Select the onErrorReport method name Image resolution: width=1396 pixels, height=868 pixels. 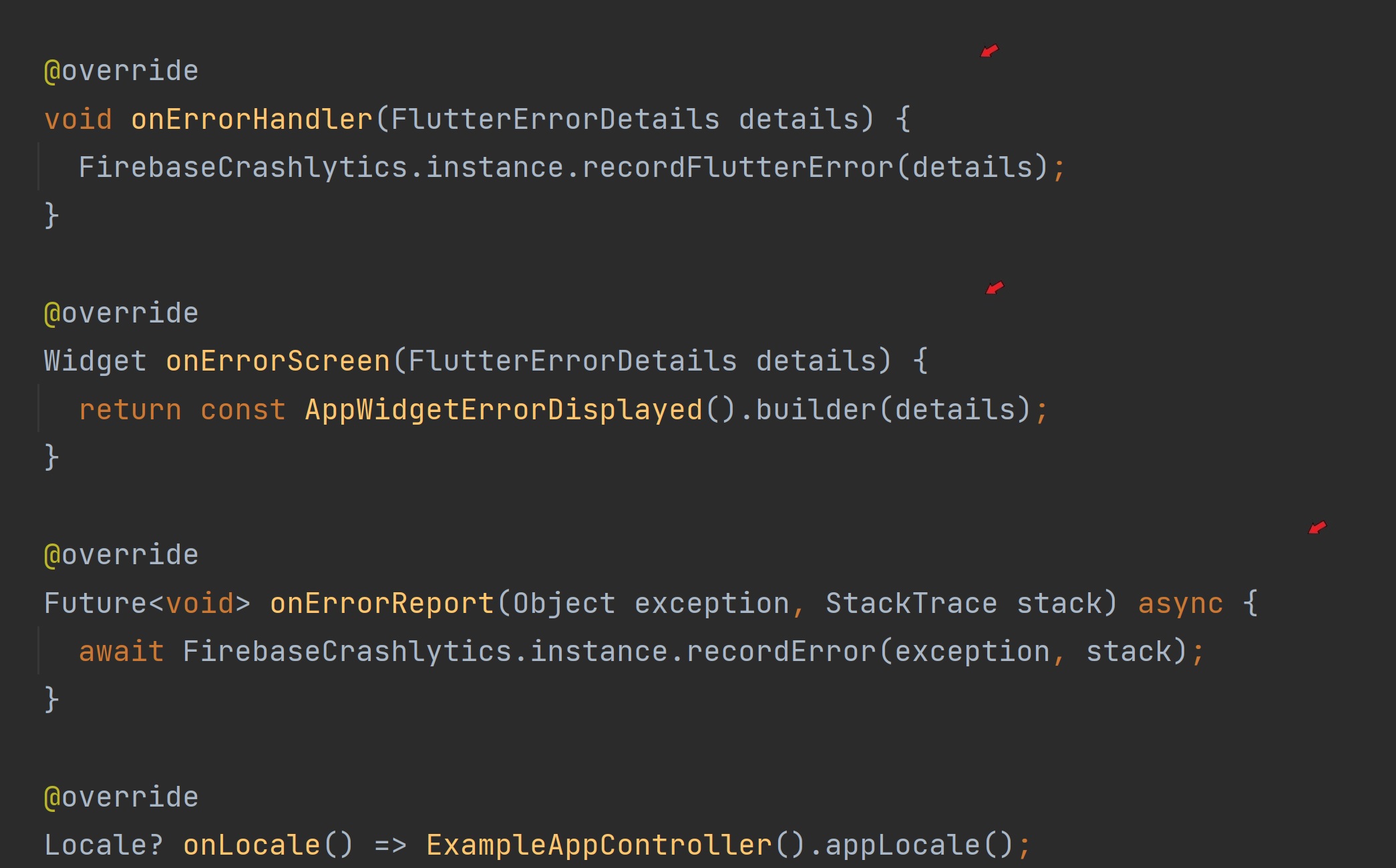[381, 602]
